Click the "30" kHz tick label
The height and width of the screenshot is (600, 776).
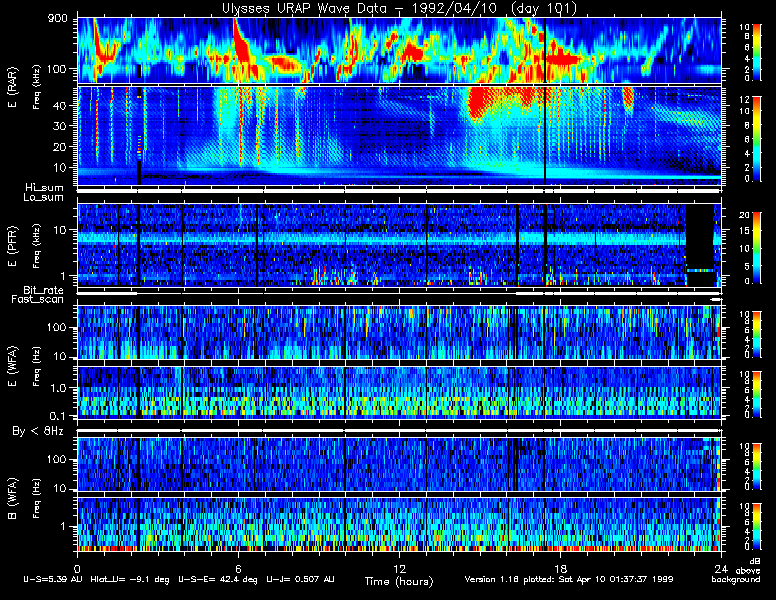60,126
